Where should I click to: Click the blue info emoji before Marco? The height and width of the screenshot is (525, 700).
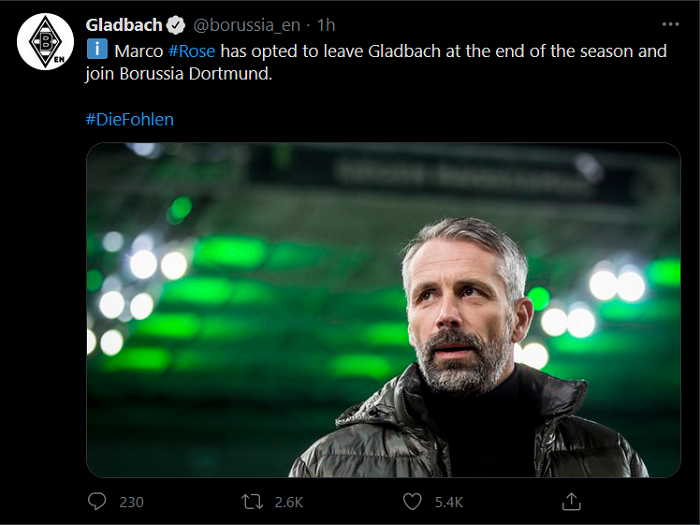coord(97,50)
